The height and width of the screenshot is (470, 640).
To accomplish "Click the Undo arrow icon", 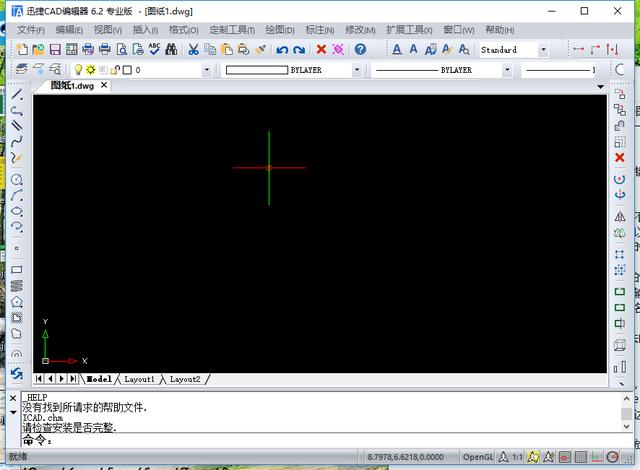I will [282, 49].
